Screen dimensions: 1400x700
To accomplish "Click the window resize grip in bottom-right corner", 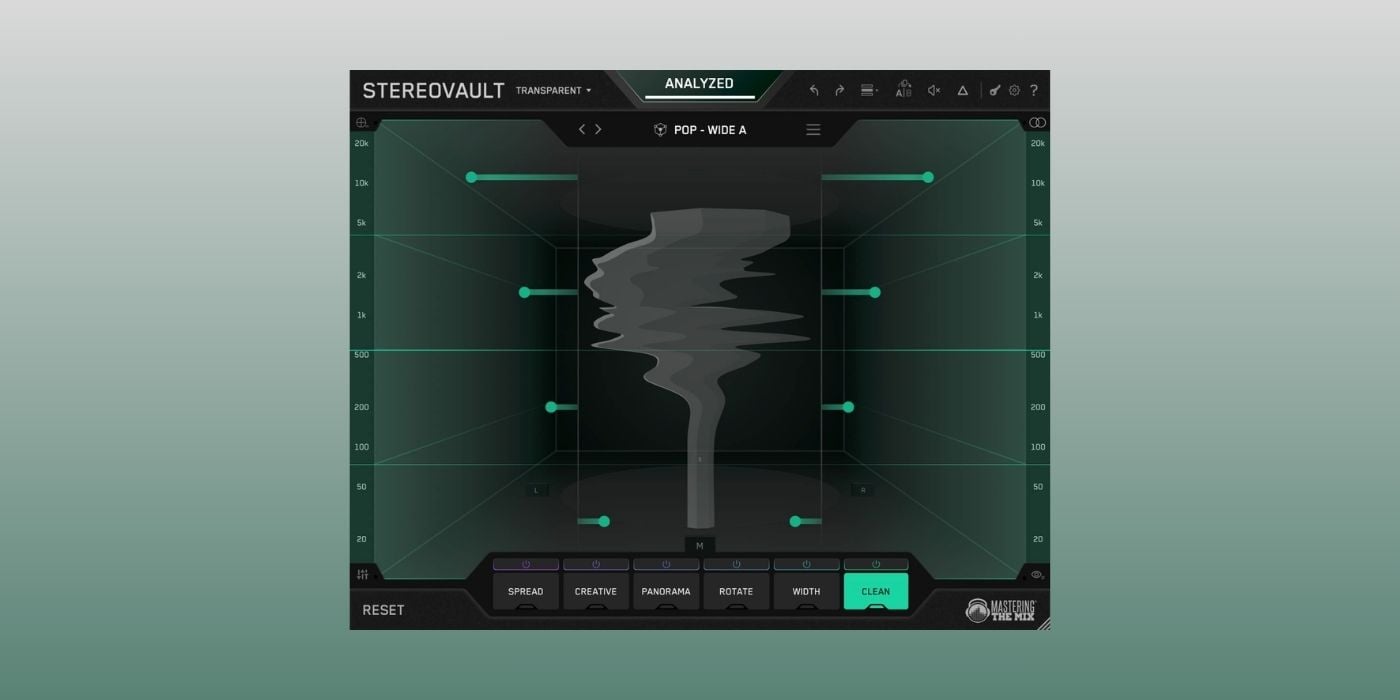I will (1043, 623).
